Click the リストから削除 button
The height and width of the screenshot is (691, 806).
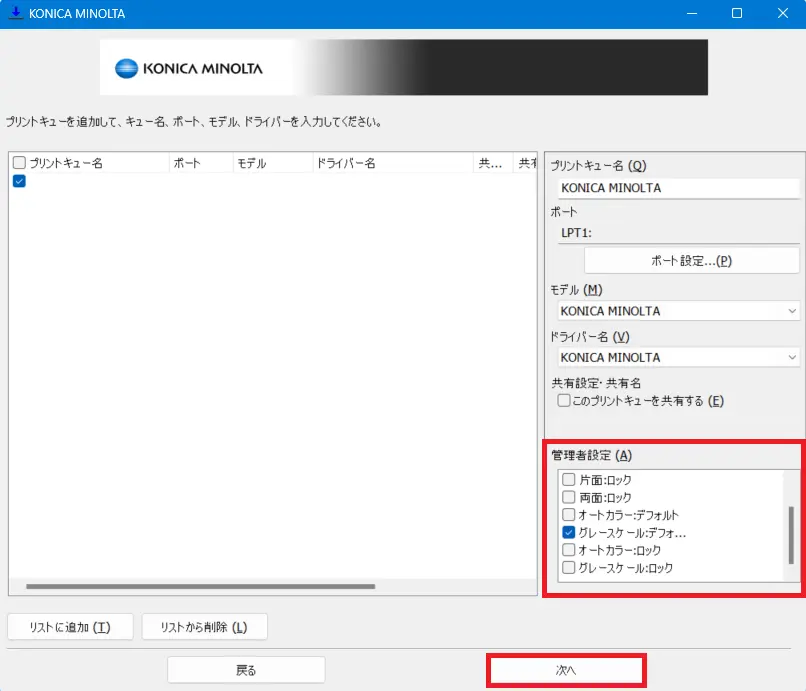205,628
